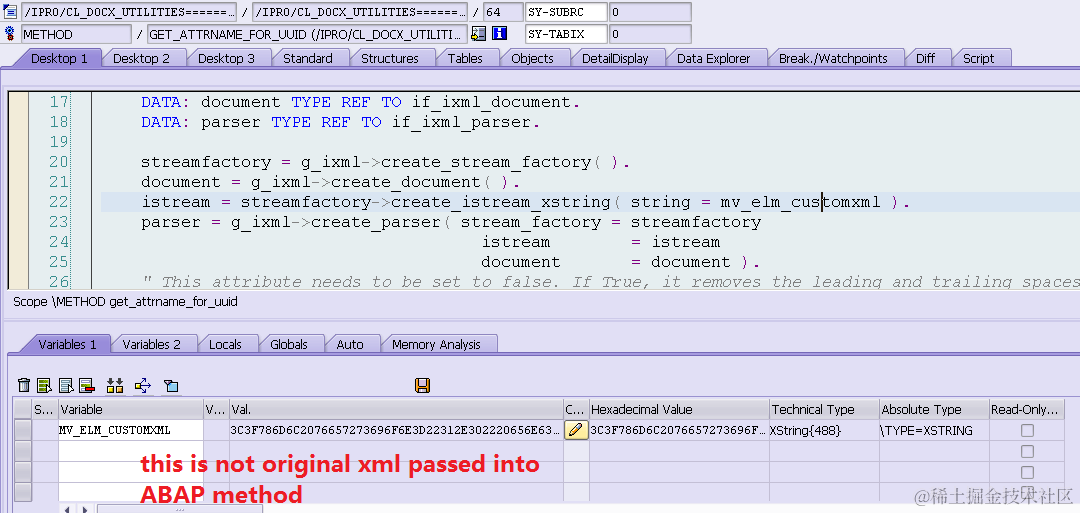
Task: Click the Variable column header
Action: click(131, 410)
